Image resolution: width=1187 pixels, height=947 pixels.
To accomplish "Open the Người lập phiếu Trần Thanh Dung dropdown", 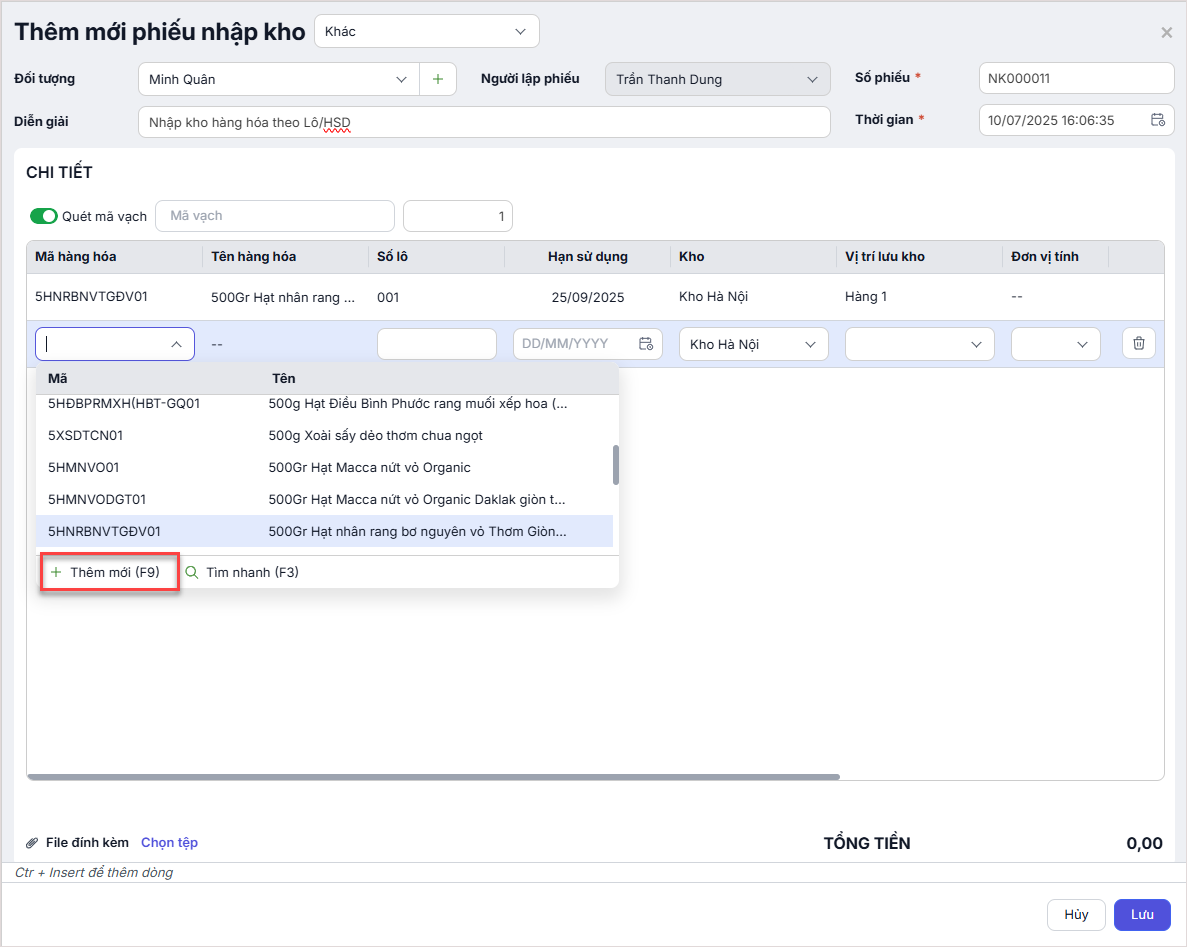I will (x=717, y=79).
